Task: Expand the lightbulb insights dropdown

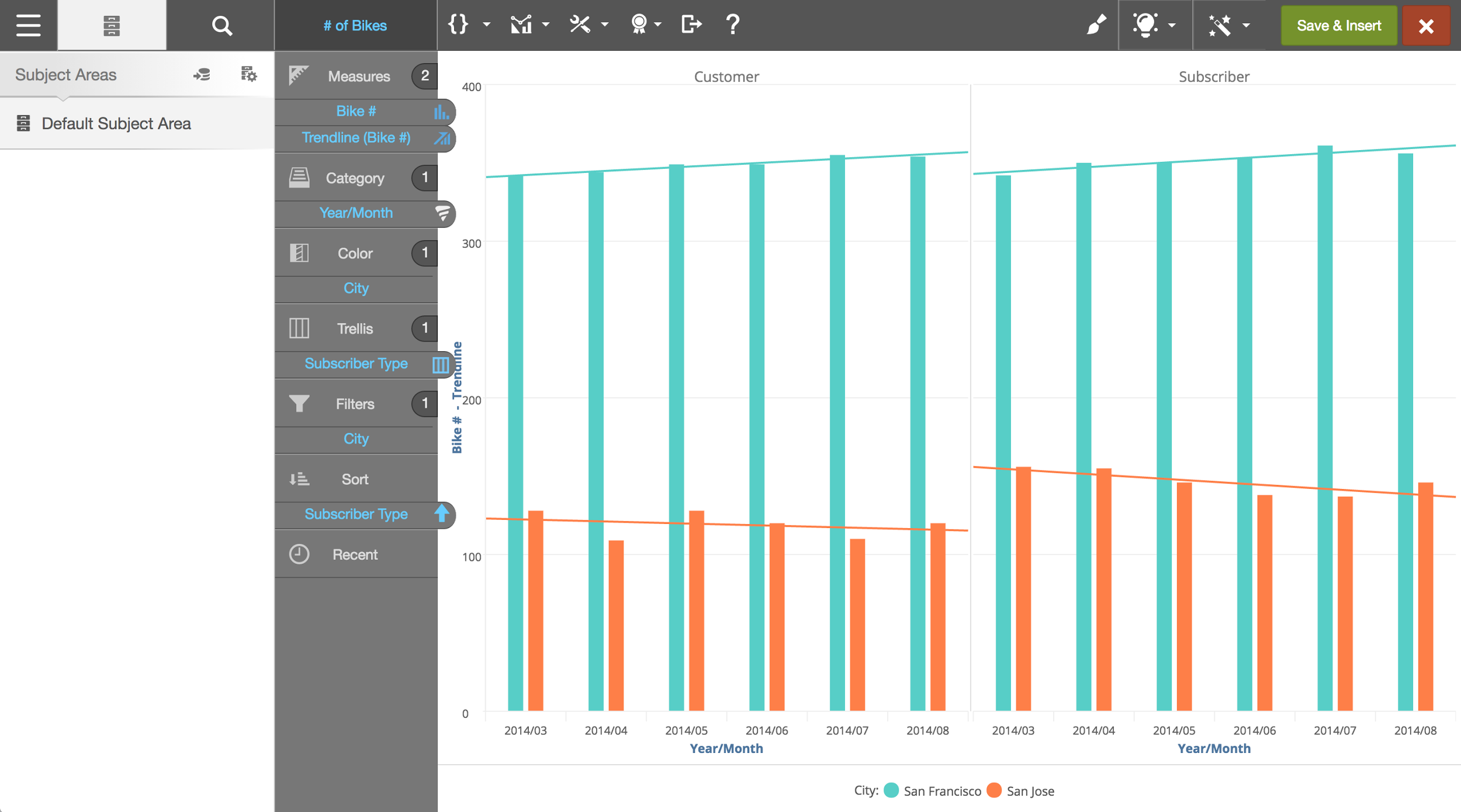Action: point(1172,25)
